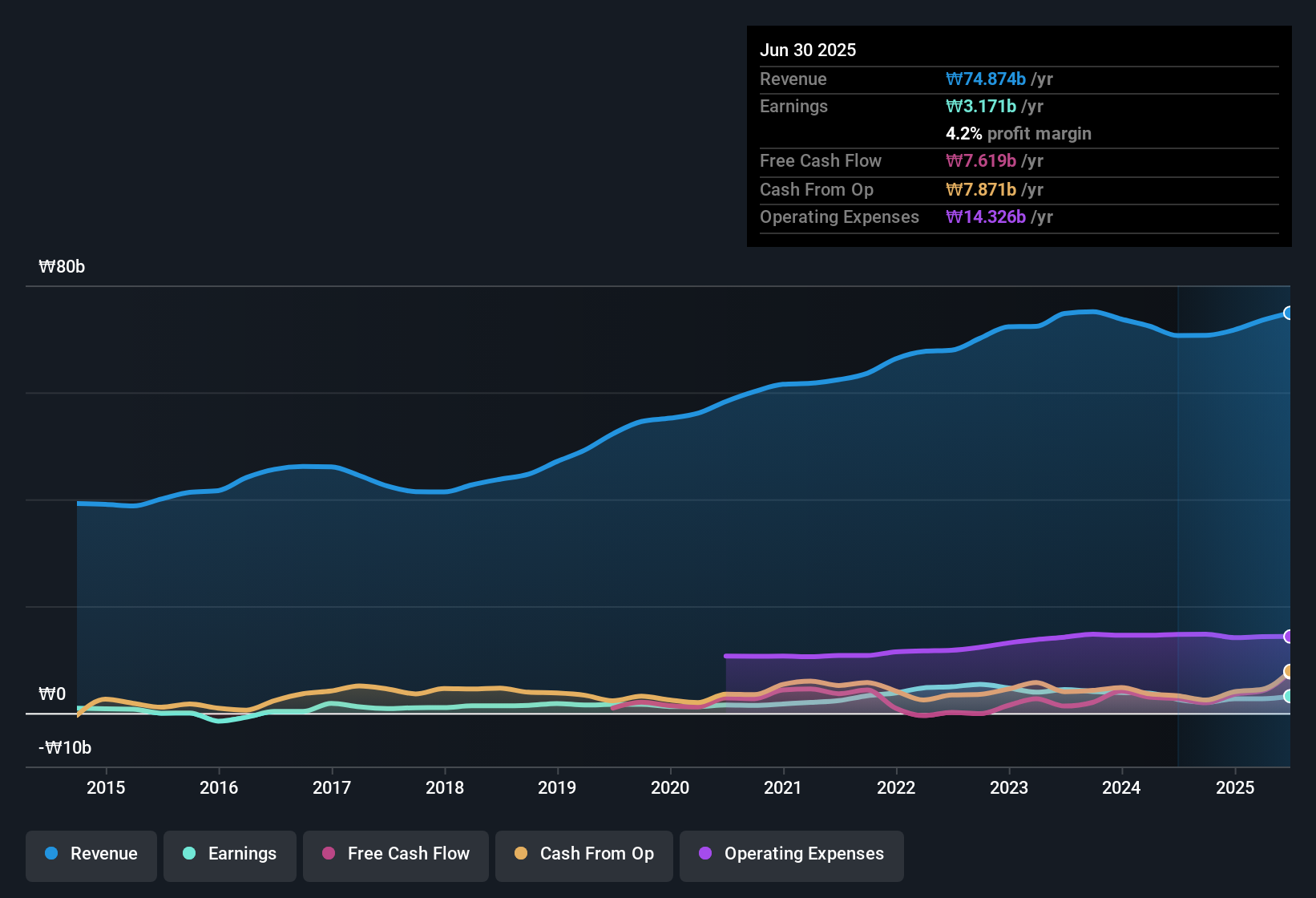This screenshot has width=1316, height=898.
Task: Click the orange Cash From Op legend dot
Action: point(521,854)
